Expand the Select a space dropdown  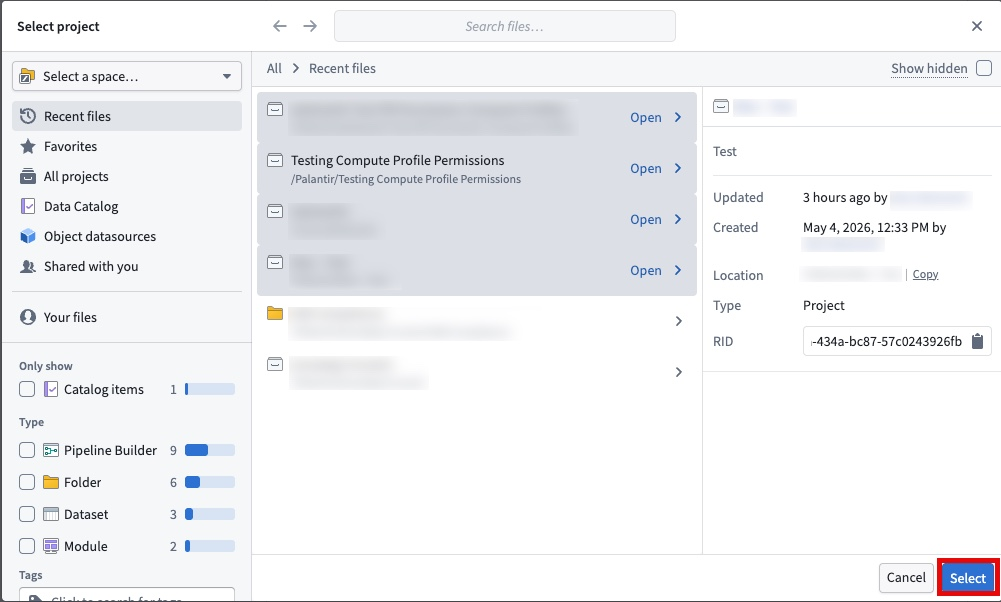[x=127, y=76]
